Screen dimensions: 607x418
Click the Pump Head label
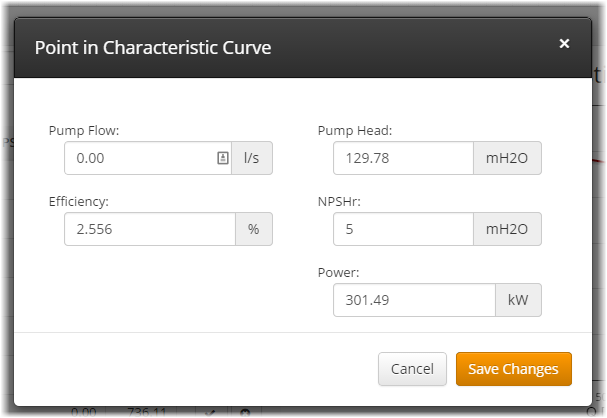(x=355, y=131)
